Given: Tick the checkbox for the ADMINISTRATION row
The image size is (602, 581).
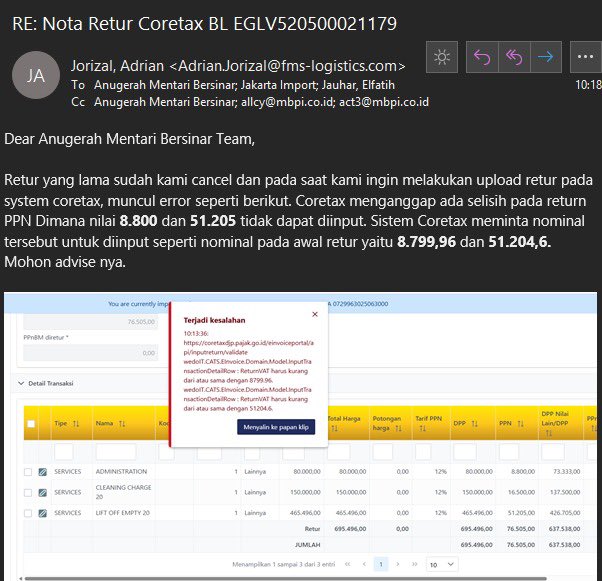Looking at the screenshot, I should pyautogui.click(x=28, y=472).
